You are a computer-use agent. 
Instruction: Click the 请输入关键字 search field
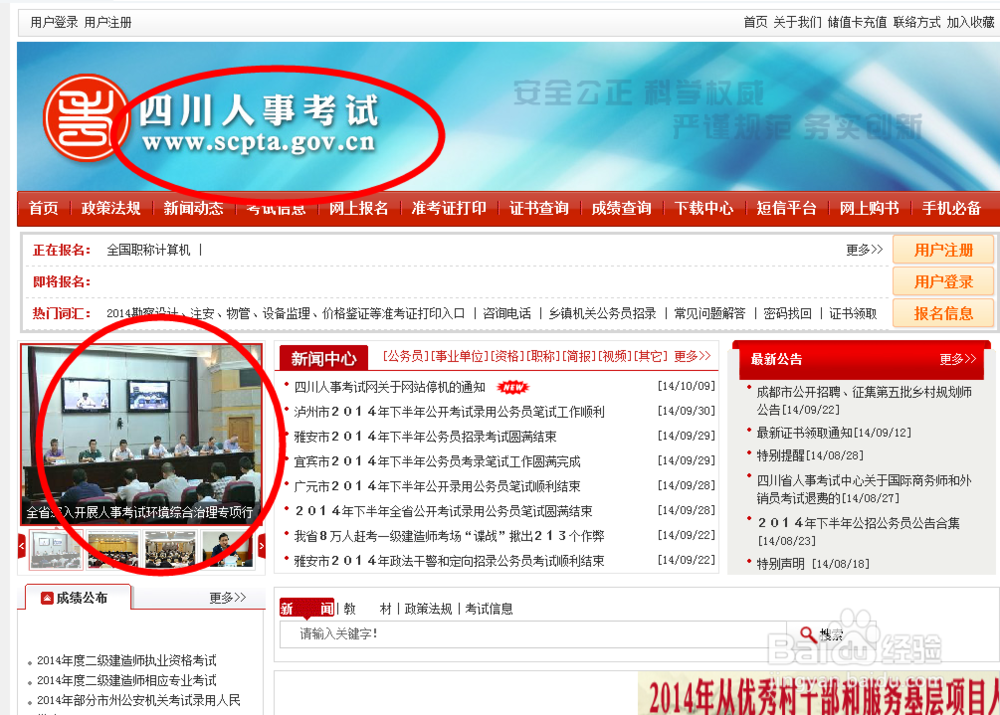tap(533, 634)
